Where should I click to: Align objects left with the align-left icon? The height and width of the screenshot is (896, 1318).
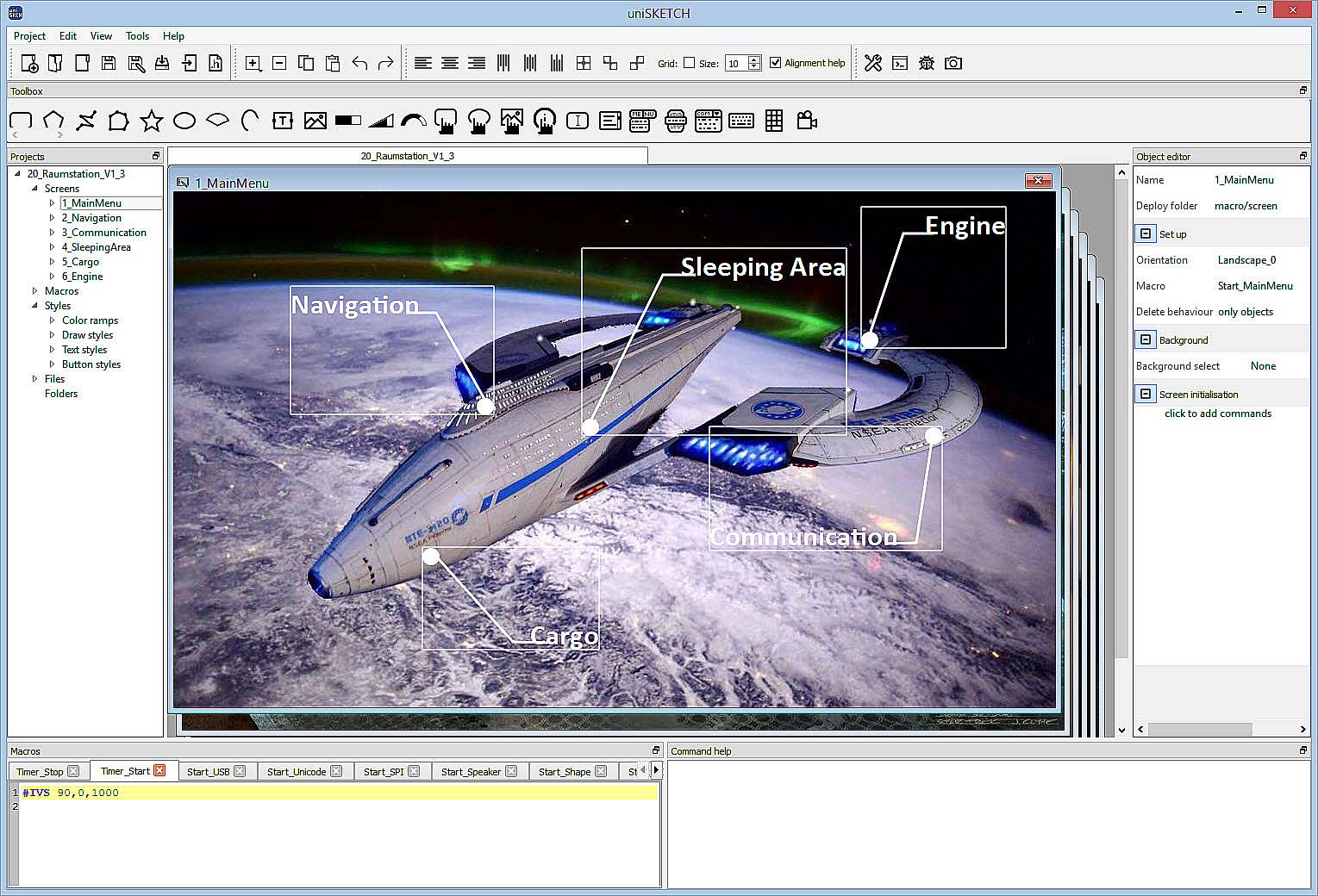click(x=422, y=63)
